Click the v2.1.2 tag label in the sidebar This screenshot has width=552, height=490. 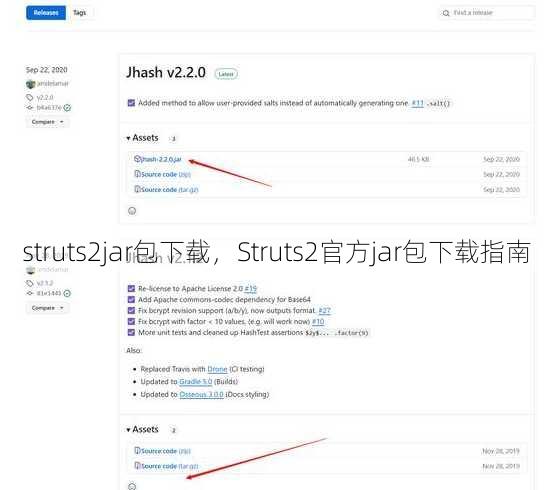(x=45, y=283)
